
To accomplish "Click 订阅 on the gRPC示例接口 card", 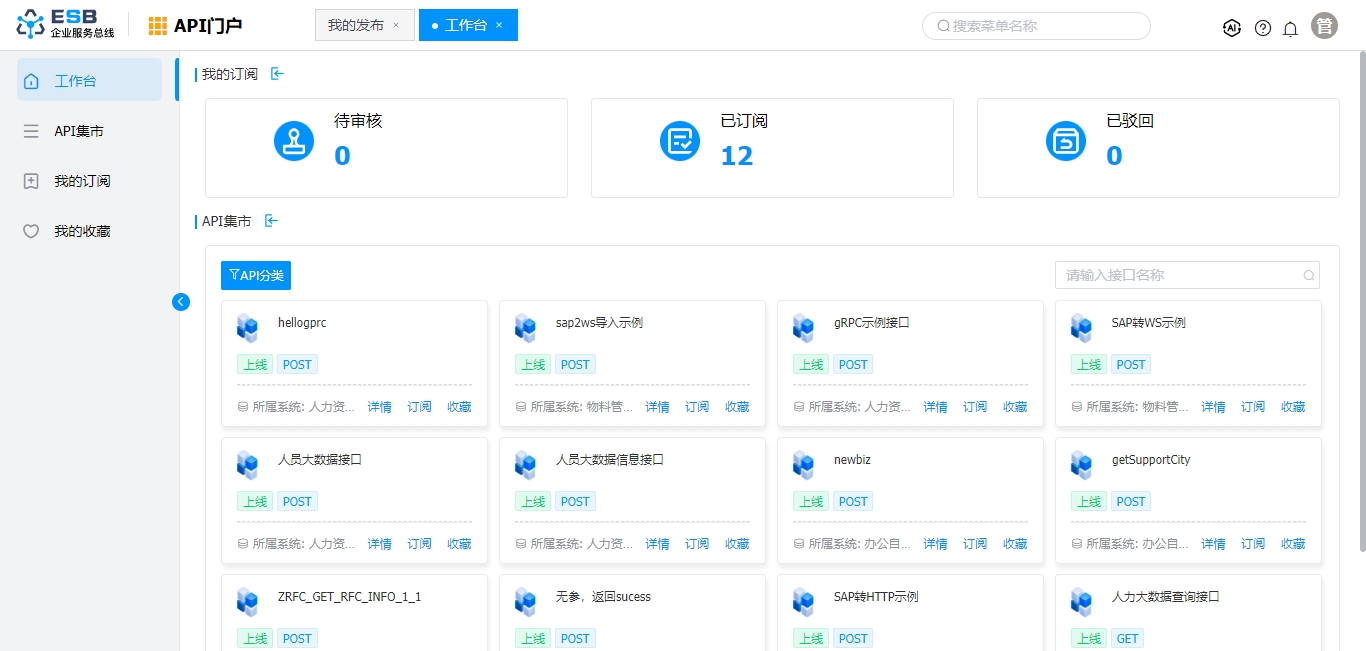I will click(x=975, y=407).
